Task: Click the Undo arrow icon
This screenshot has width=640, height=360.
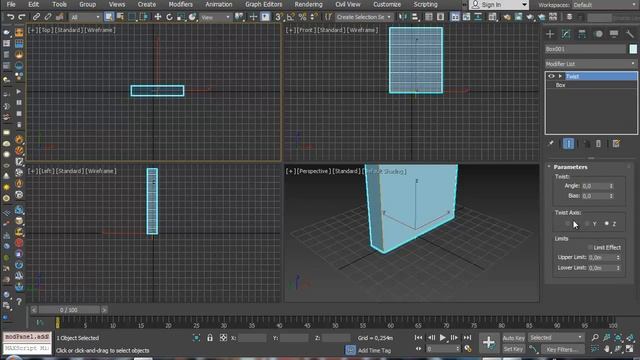Action: point(11,17)
